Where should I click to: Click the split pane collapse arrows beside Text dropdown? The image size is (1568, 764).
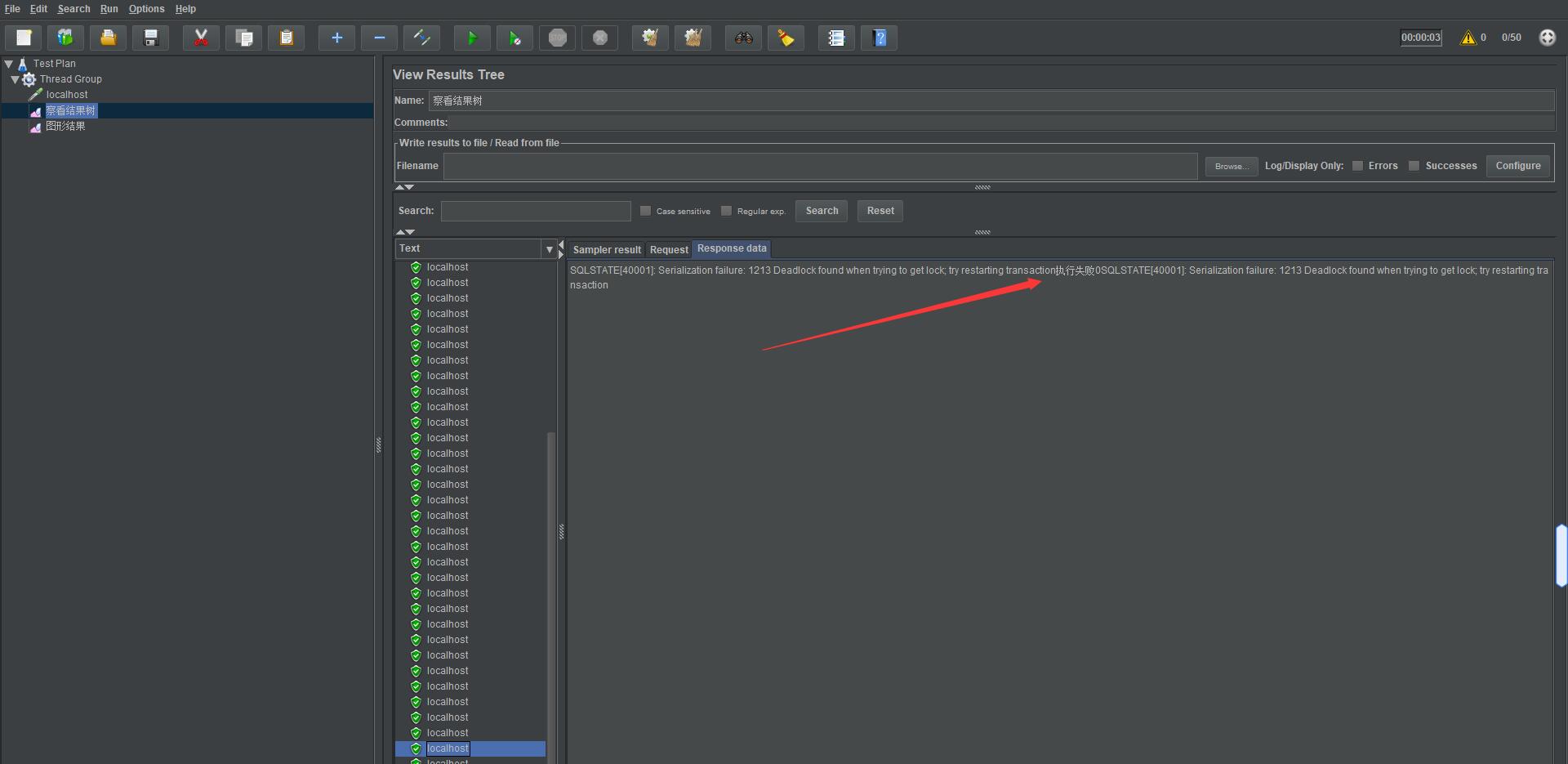point(561,249)
